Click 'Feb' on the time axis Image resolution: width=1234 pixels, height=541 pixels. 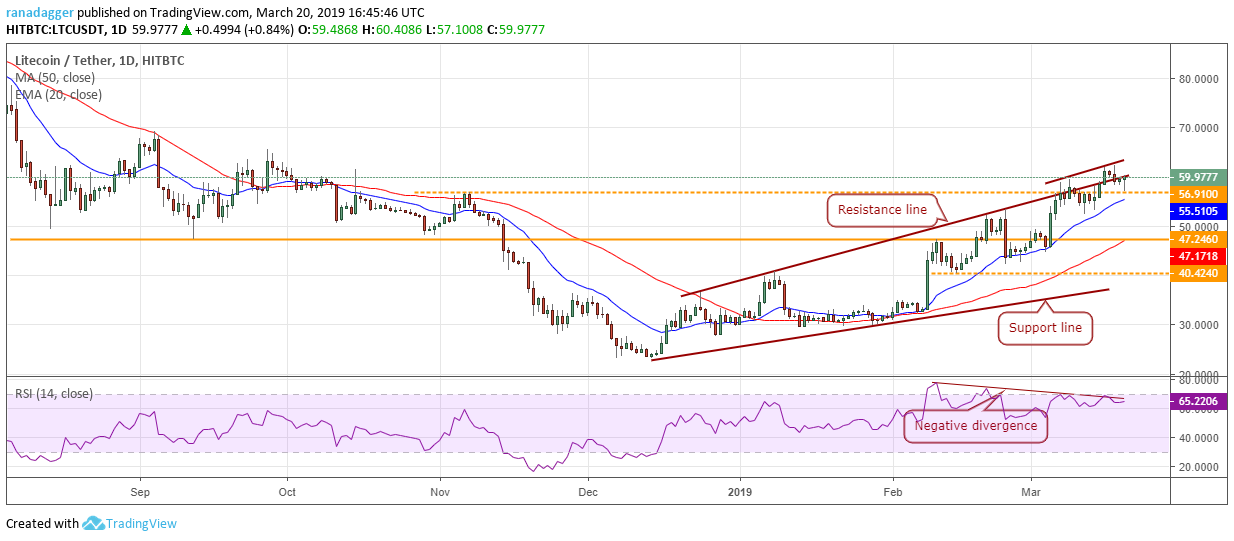click(892, 492)
